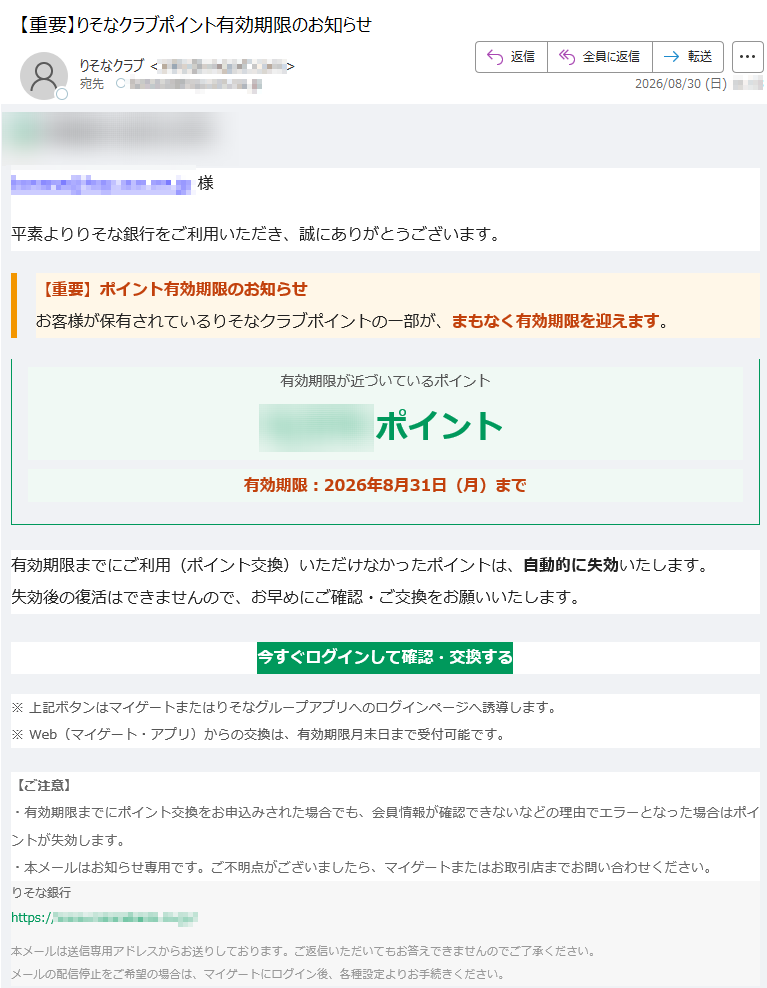Click Reply All (全員に返信) button
Viewport: 767px width, 988px height.
tap(600, 57)
